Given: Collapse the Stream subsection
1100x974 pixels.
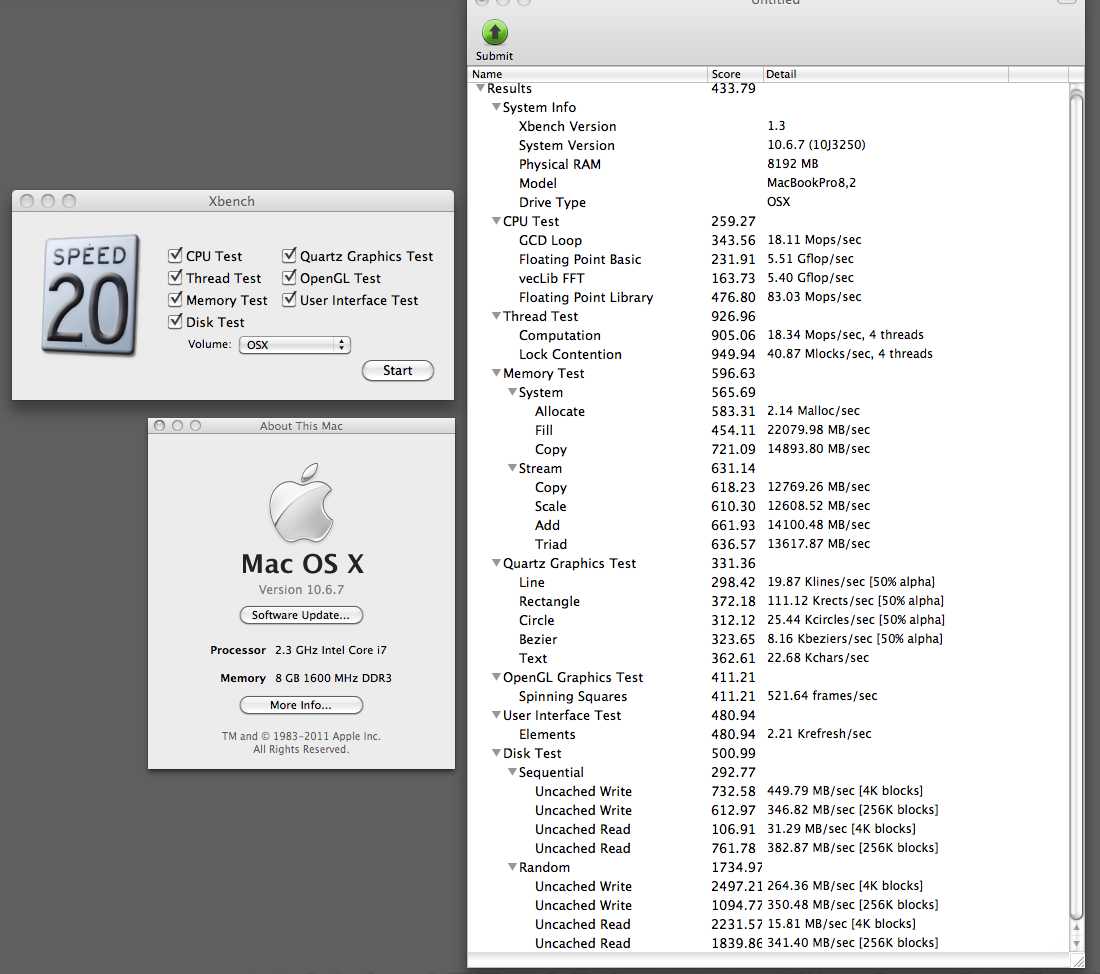Looking at the screenshot, I should coord(512,468).
